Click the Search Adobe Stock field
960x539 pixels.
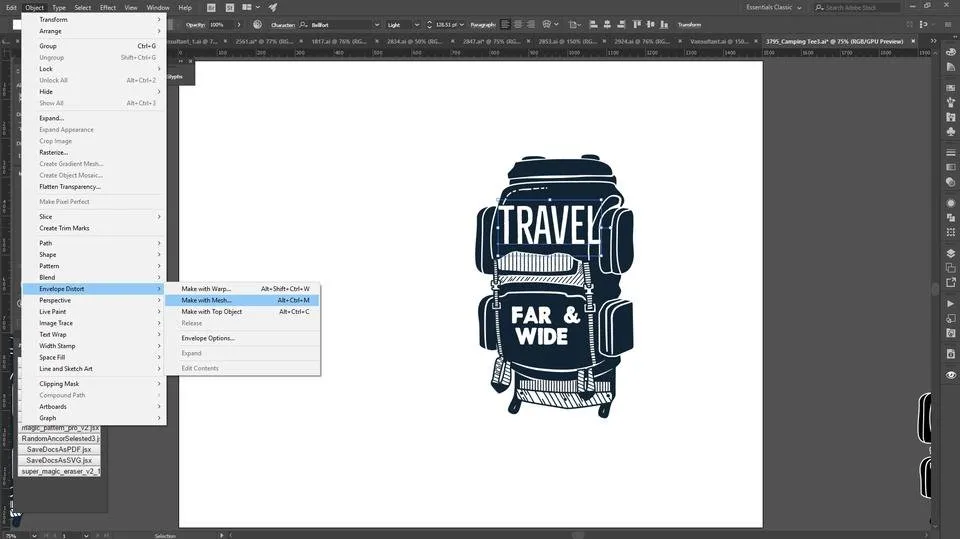(x=857, y=7)
